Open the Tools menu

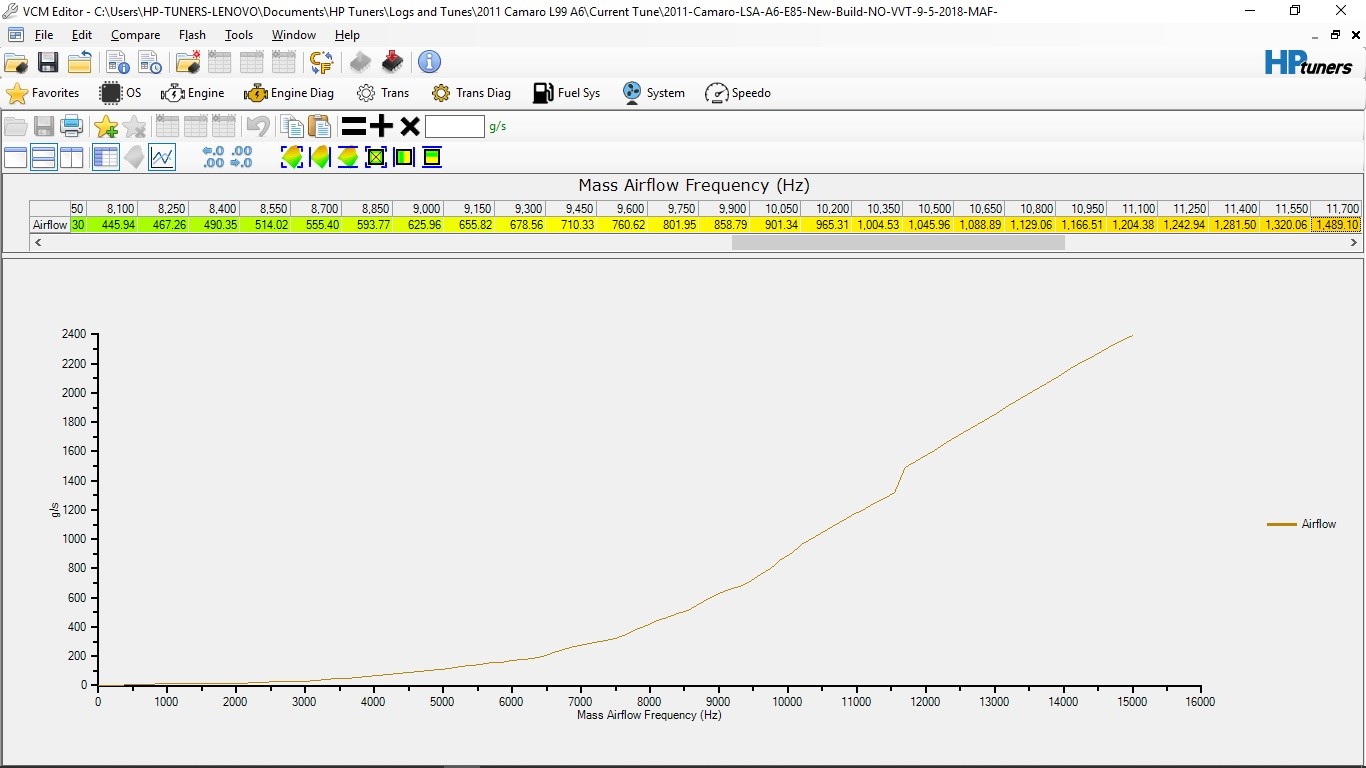tap(239, 35)
